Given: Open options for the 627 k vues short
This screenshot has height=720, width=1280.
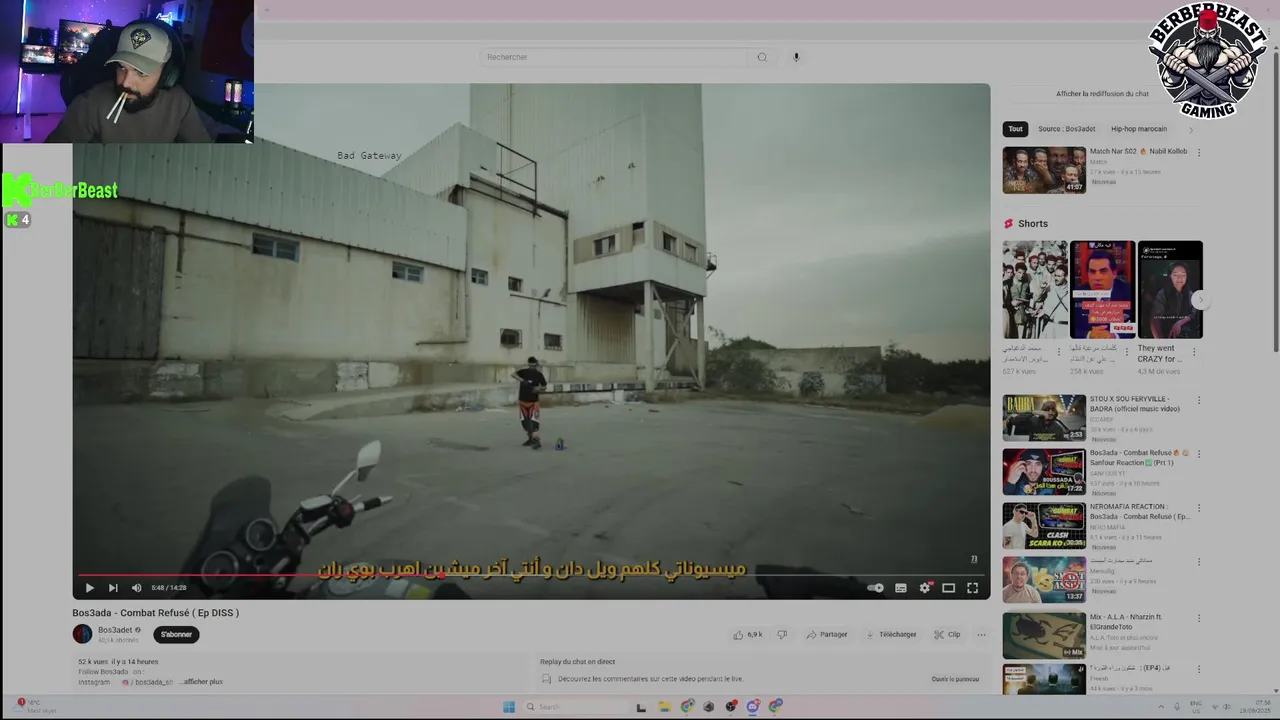Looking at the screenshot, I should point(1059,352).
